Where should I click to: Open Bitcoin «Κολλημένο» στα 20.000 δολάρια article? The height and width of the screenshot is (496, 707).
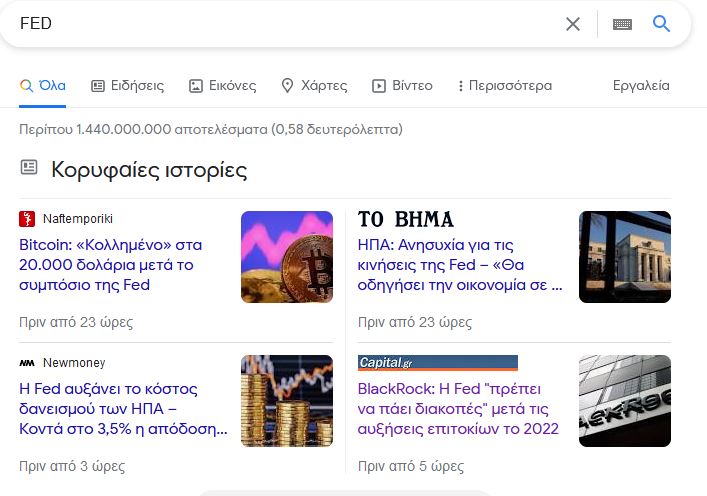(110, 265)
